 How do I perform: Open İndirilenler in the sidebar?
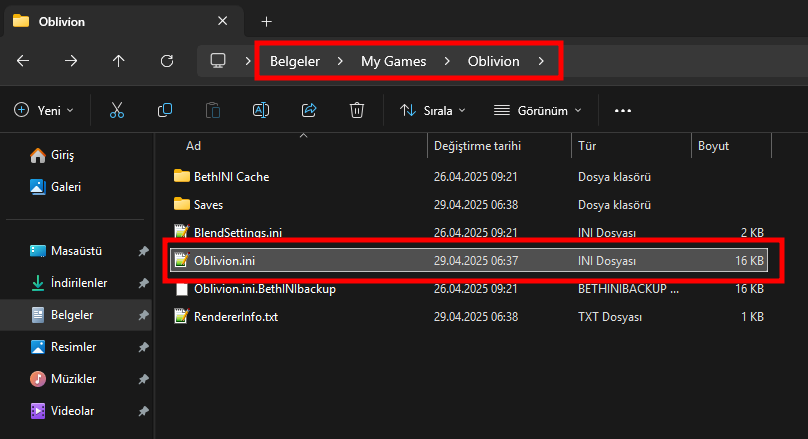coord(69,283)
